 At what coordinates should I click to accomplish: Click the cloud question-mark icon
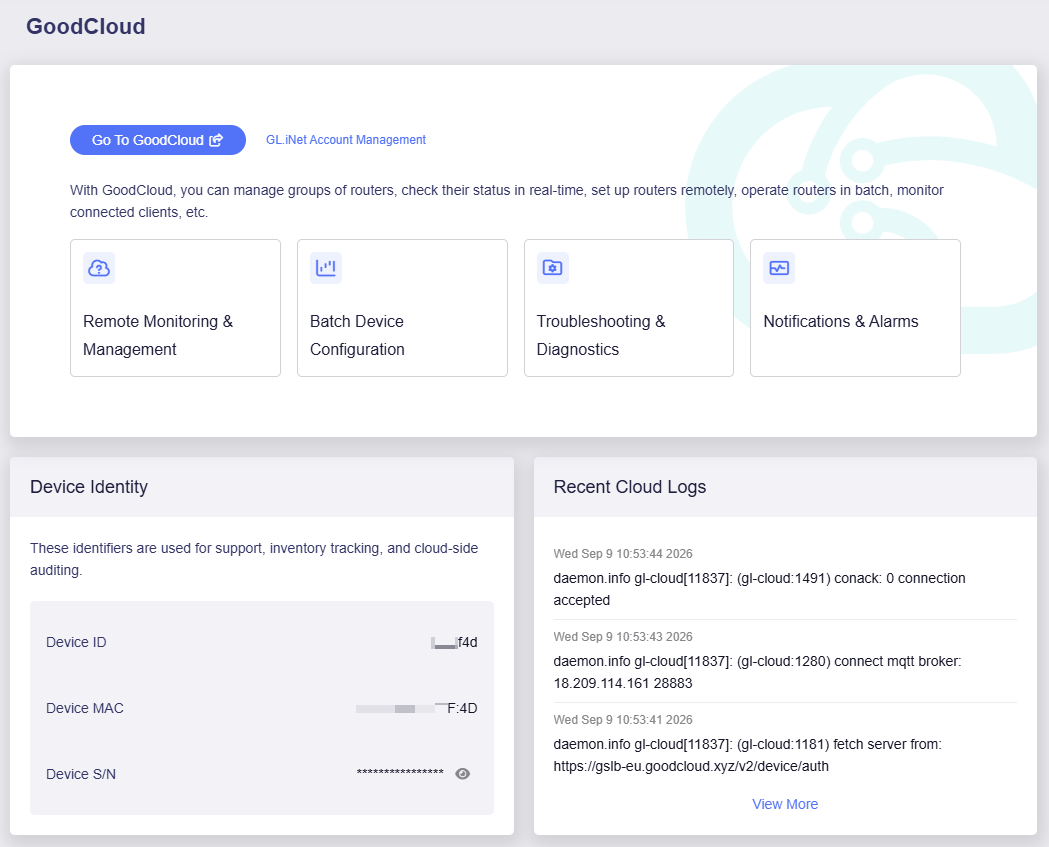(x=99, y=268)
